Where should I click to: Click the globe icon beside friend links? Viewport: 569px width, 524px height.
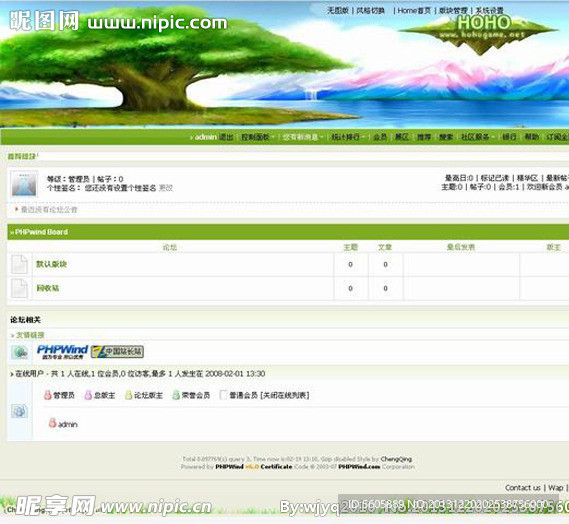tap(20, 352)
